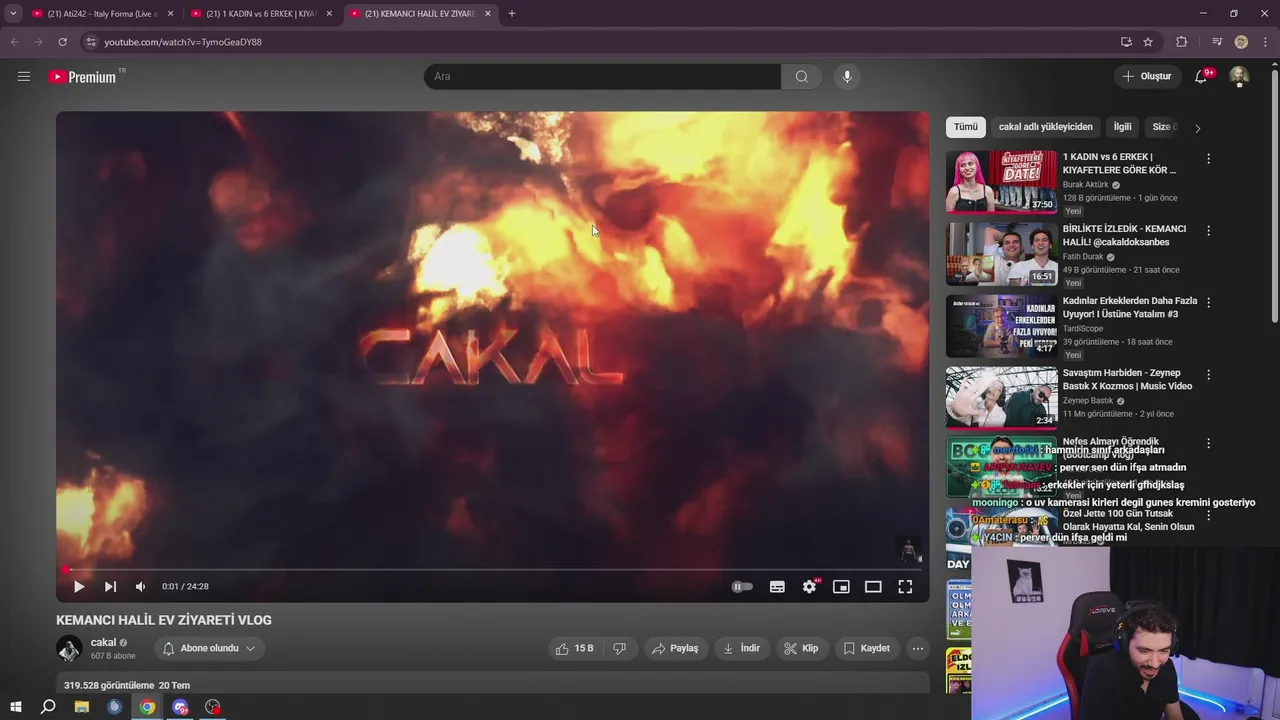Open the player settings gear
The image size is (1280, 720).
[x=810, y=587]
